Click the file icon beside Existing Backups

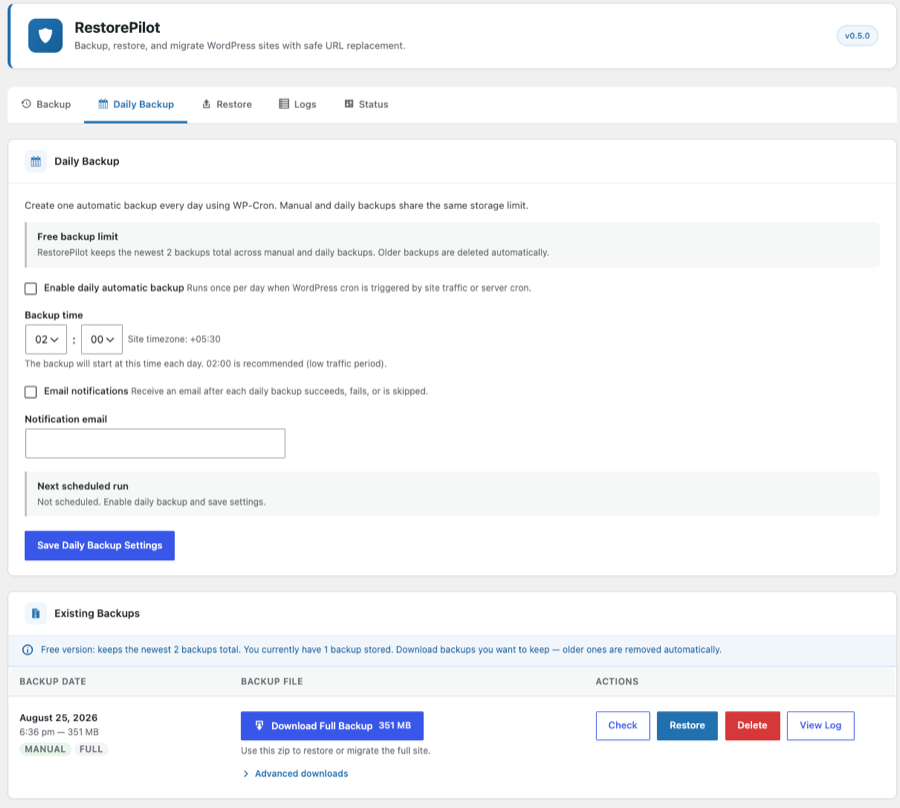[x=36, y=613]
